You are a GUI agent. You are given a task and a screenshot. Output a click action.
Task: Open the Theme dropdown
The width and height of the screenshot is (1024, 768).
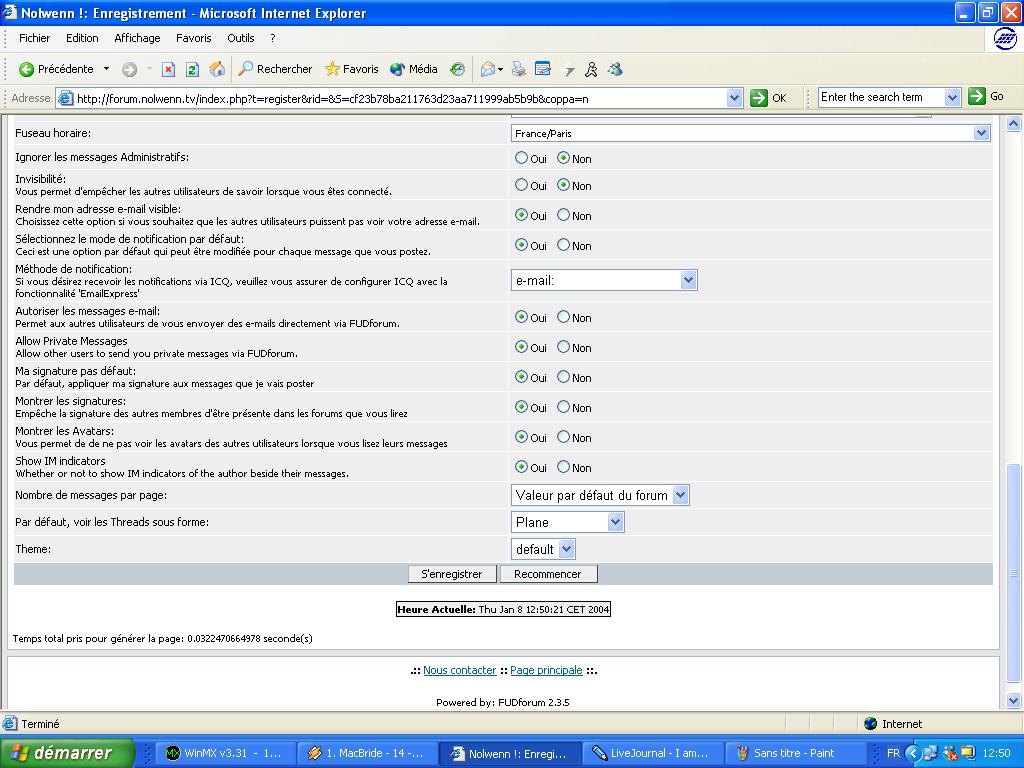pos(566,549)
